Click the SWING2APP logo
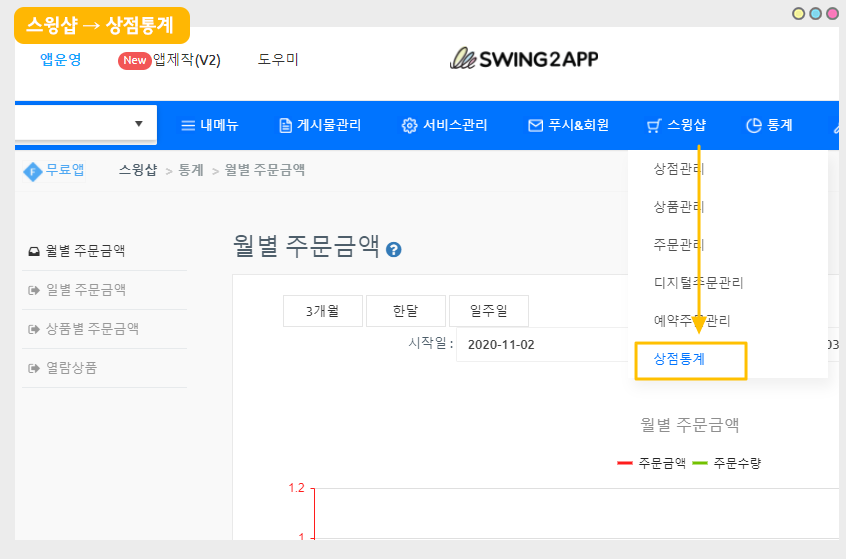Image resolution: width=846 pixels, height=559 pixels. pos(523,59)
